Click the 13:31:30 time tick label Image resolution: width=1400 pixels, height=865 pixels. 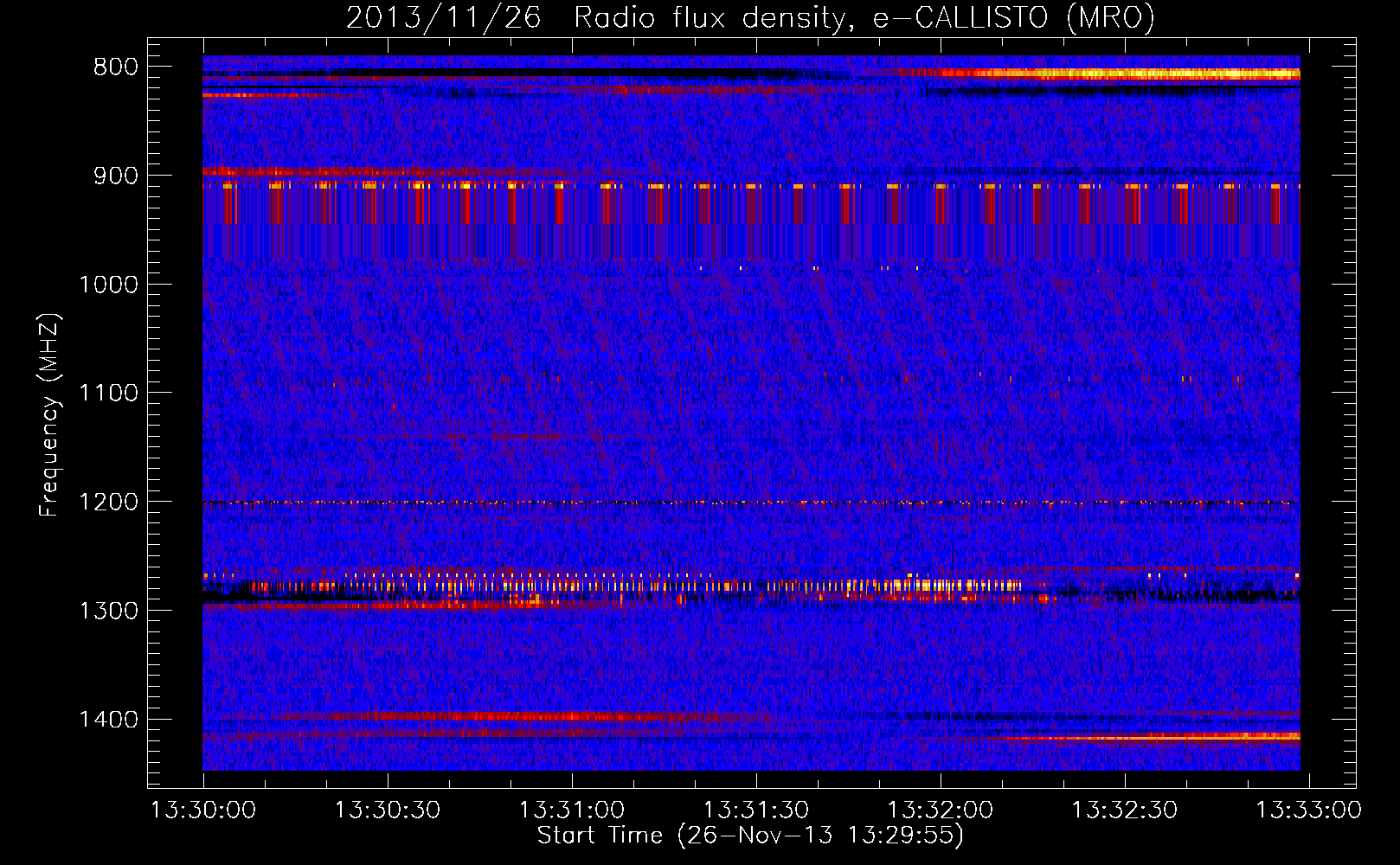point(756,811)
